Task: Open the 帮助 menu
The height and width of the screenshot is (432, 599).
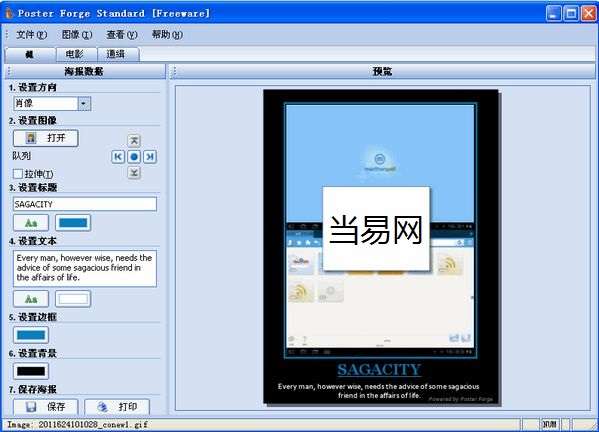Action: click(x=167, y=35)
